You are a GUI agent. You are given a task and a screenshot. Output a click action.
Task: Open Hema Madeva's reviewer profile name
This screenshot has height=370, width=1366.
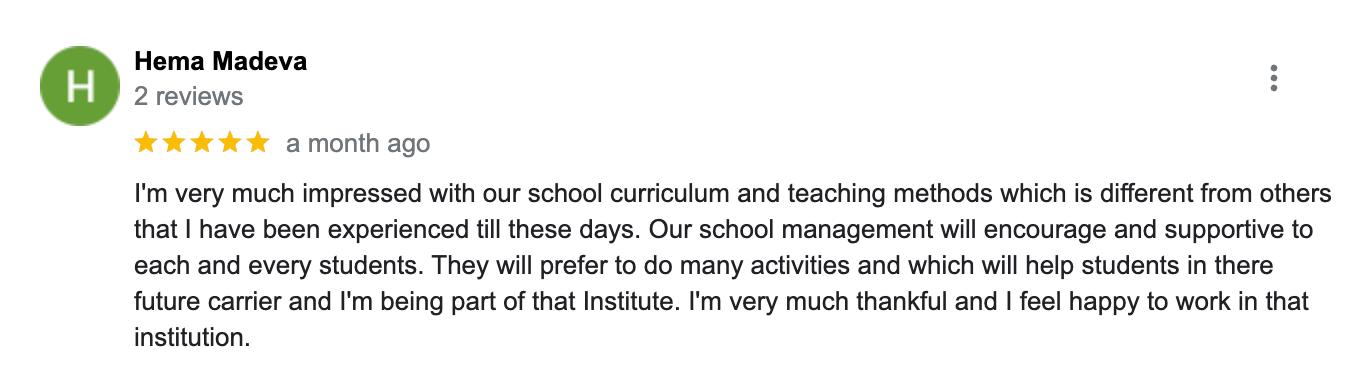pyautogui.click(x=220, y=61)
